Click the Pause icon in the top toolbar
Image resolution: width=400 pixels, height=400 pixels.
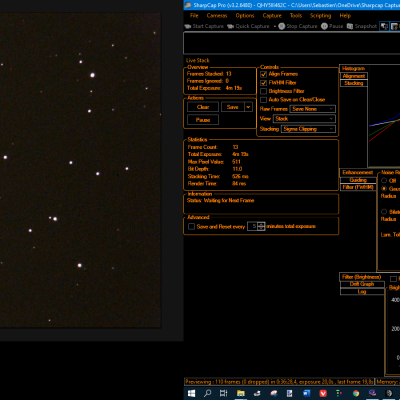[324, 26]
